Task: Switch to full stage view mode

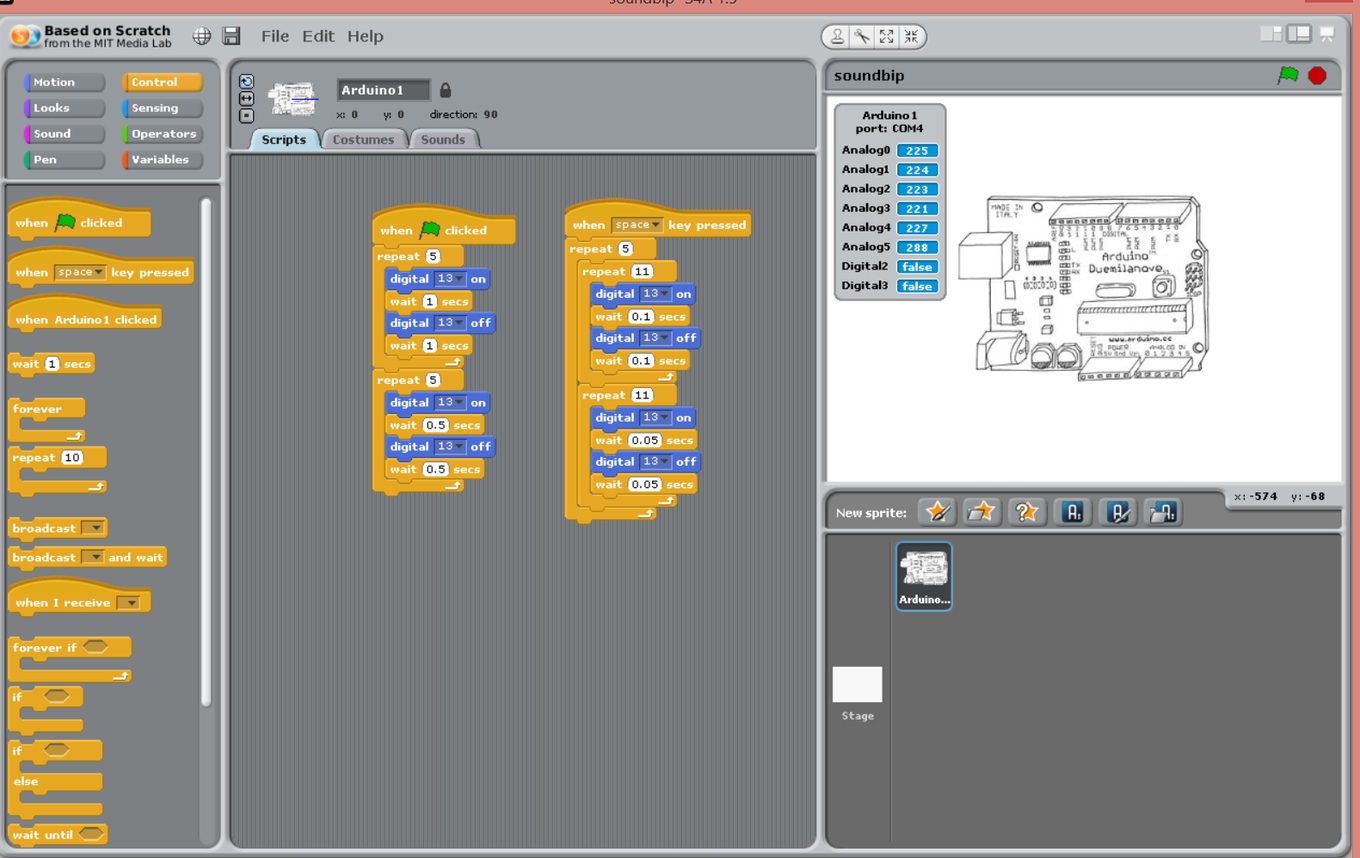Action: click(x=1299, y=34)
